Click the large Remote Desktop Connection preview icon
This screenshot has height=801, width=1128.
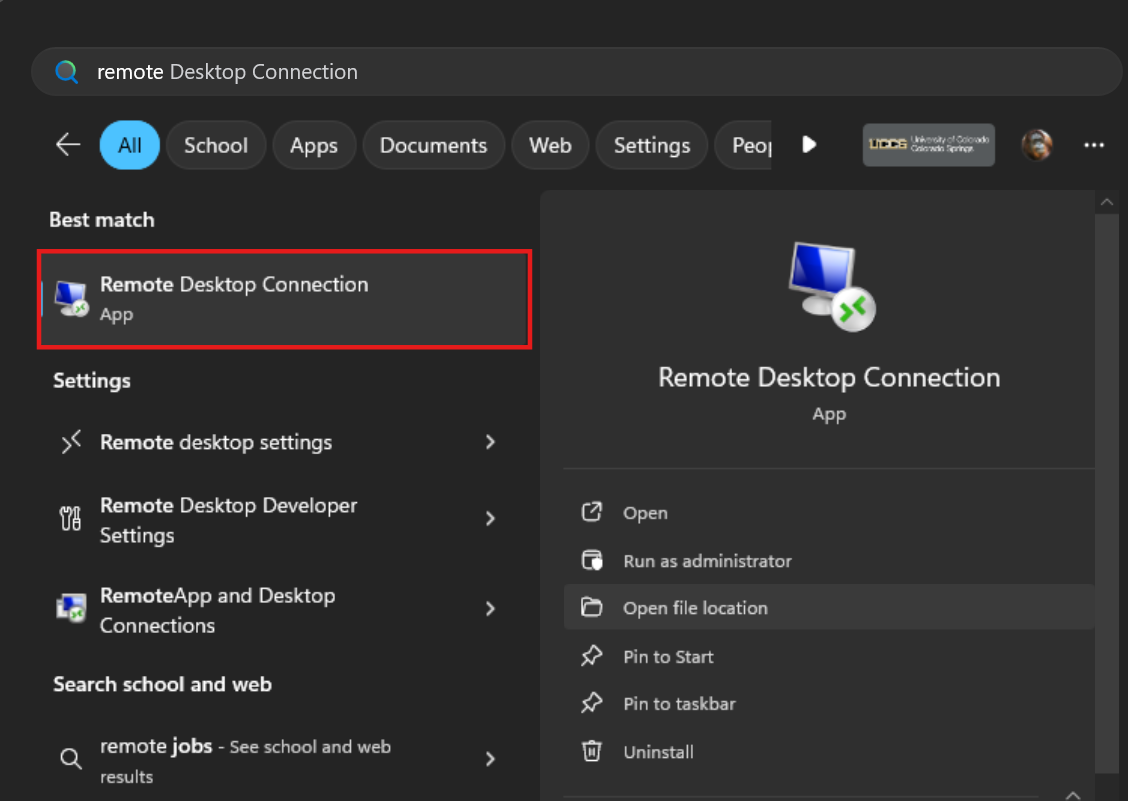[831, 287]
